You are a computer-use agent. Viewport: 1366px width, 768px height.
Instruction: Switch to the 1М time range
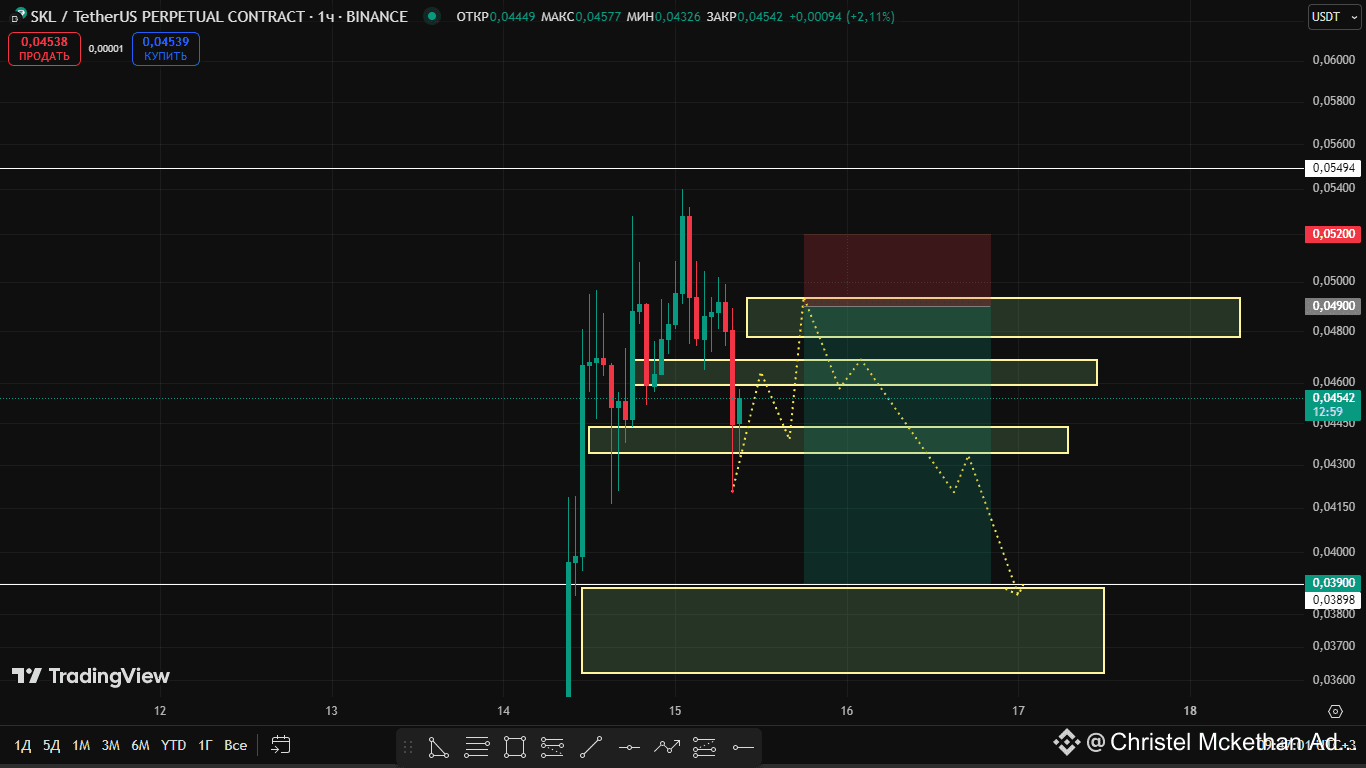pos(81,745)
